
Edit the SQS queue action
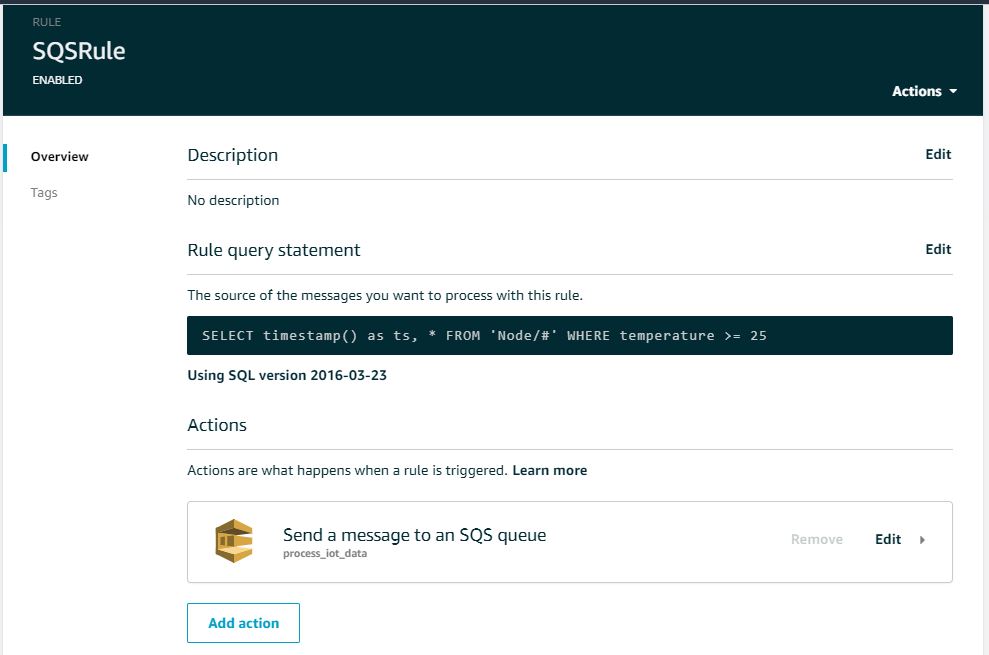tap(887, 539)
